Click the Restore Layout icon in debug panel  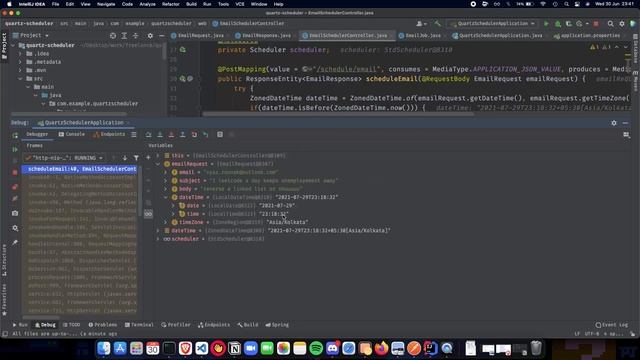click(x=627, y=135)
